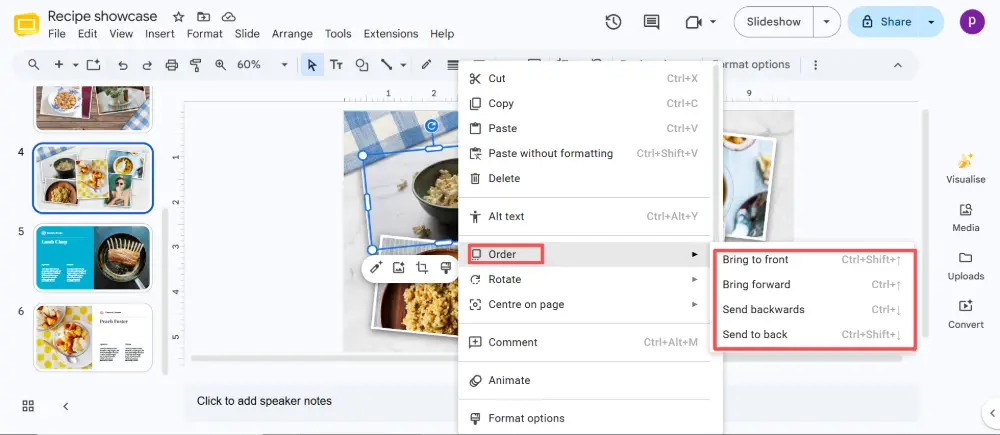Expand the Rotate submenu
This screenshot has width=1000, height=435.
pos(585,279)
